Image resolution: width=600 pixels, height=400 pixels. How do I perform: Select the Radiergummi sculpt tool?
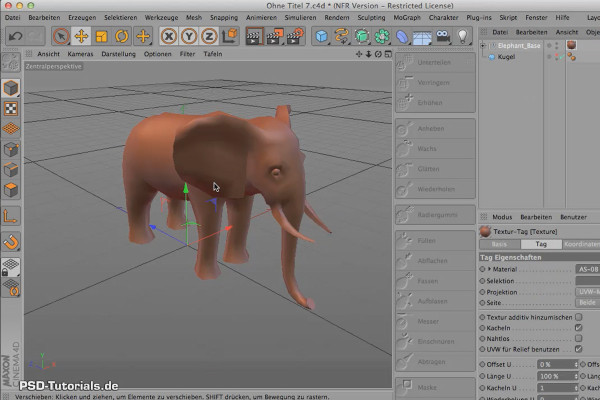pos(435,215)
